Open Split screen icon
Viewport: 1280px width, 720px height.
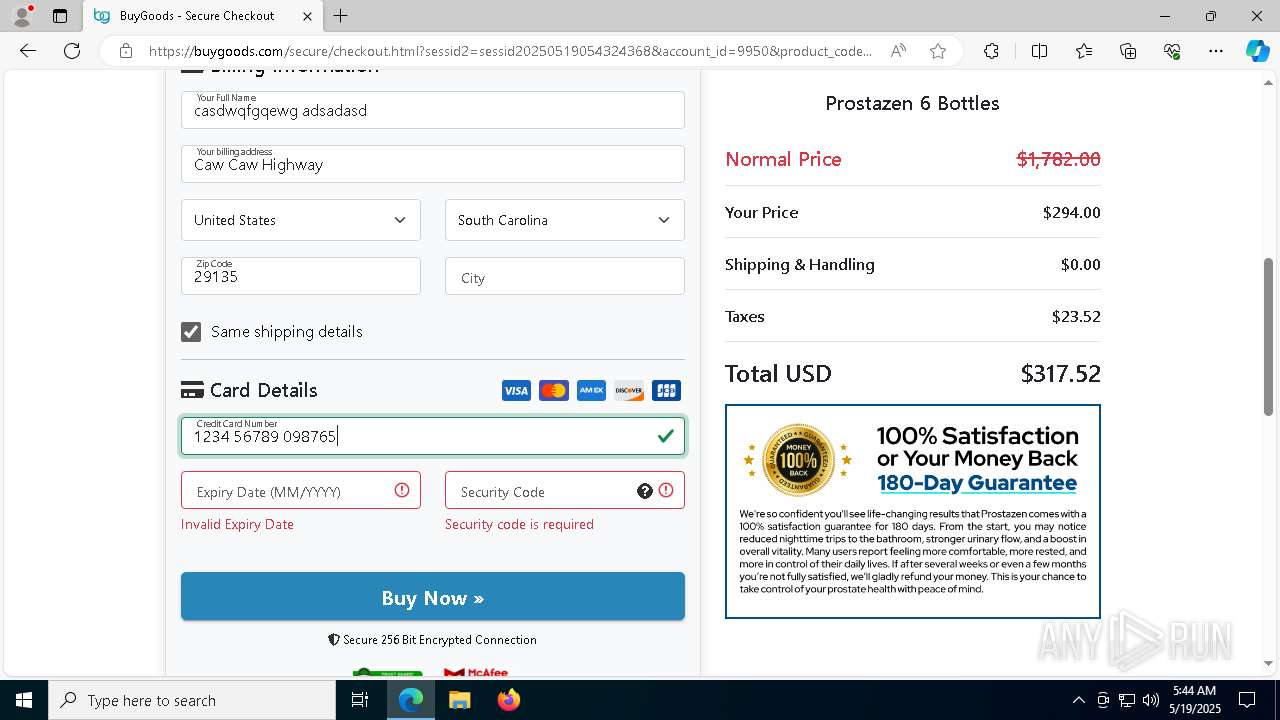[x=1039, y=51]
